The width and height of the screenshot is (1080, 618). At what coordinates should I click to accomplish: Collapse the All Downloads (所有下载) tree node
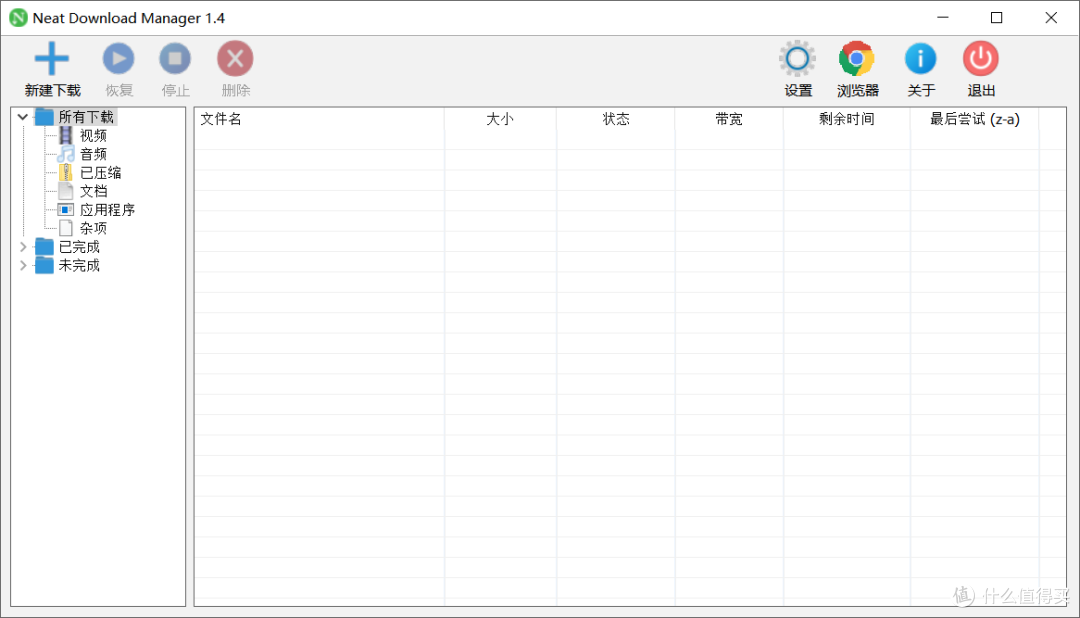(x=23, y=117)
